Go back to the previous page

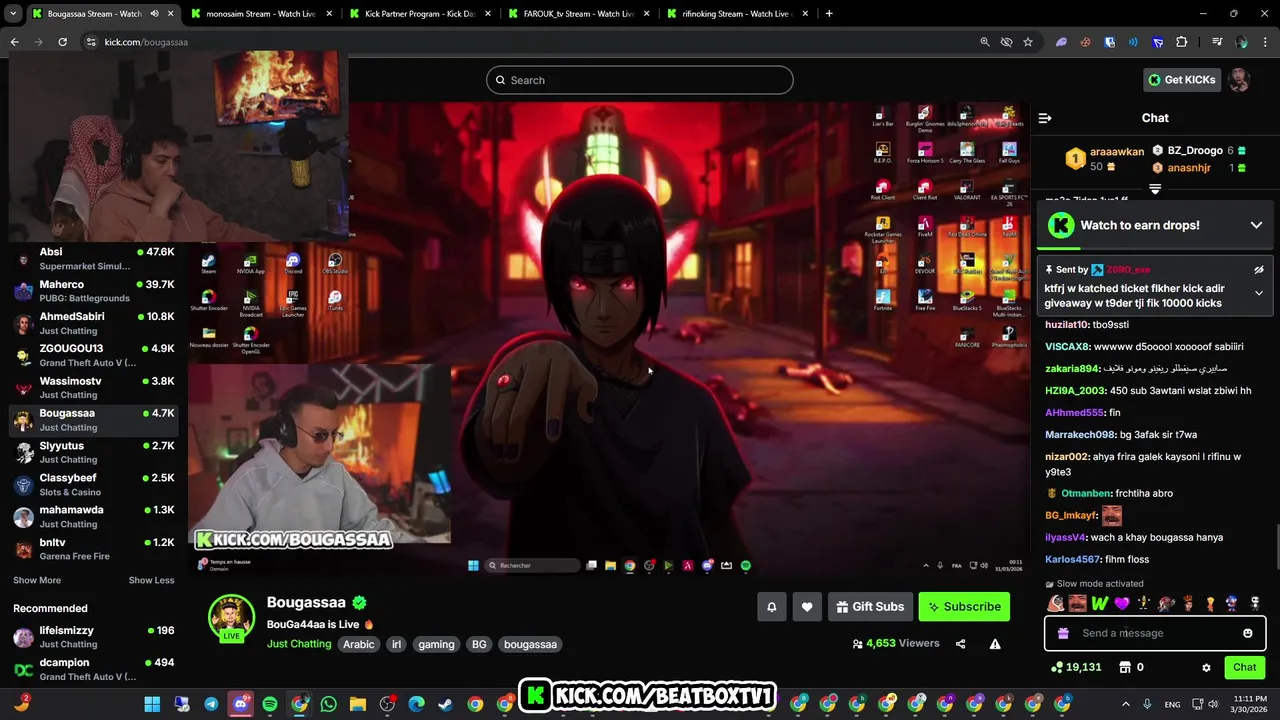[14, 42]
